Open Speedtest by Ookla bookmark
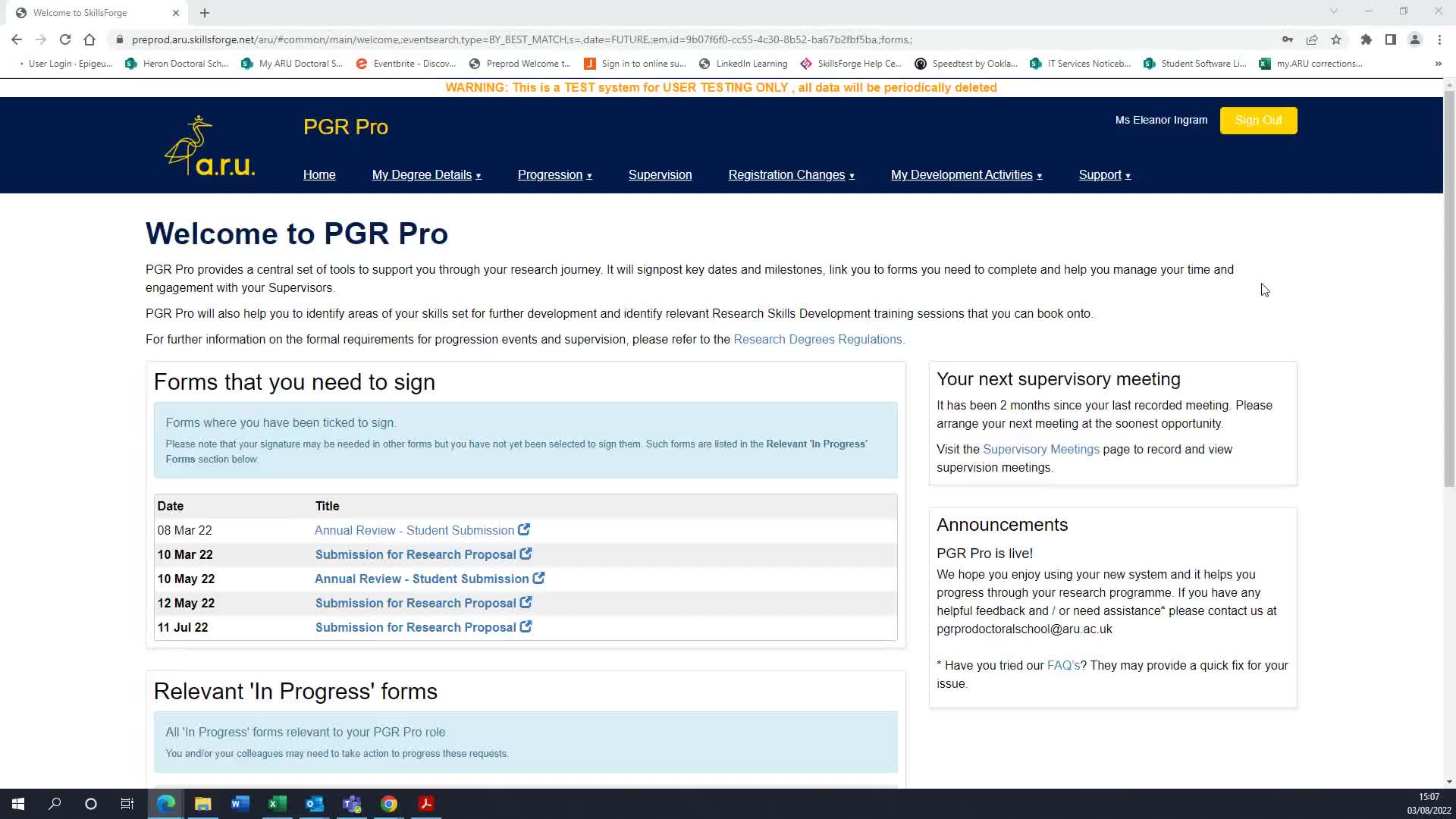The image size is (1456, 819). [966, 64]
